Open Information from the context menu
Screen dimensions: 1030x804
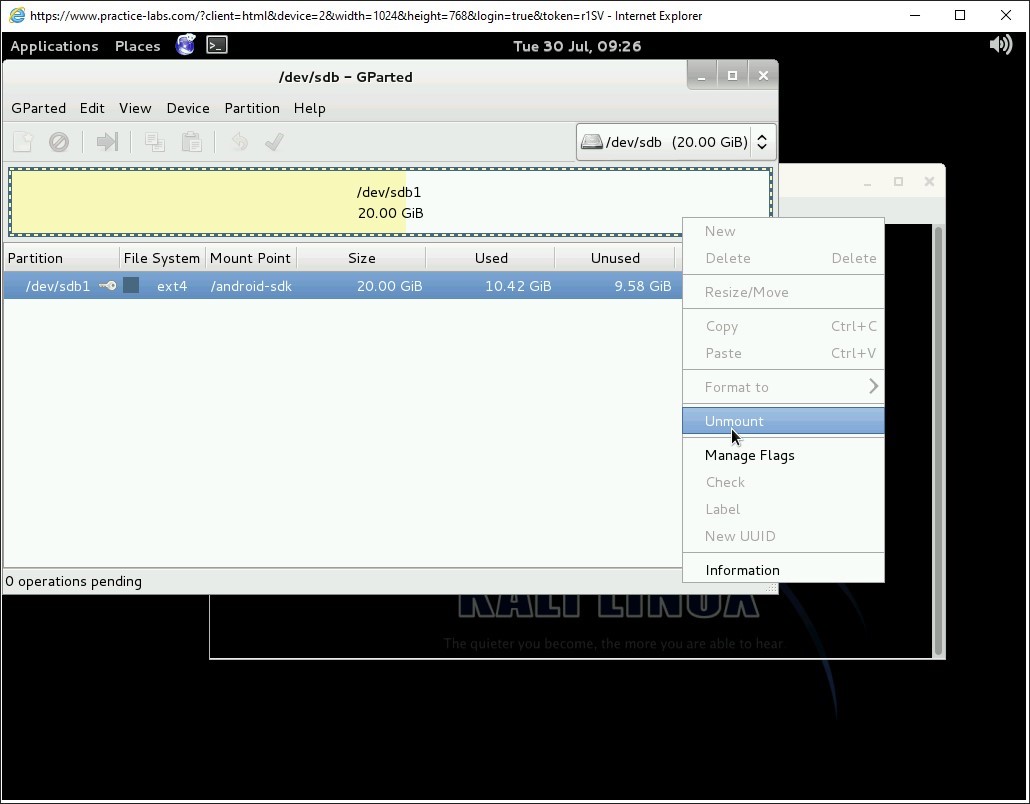742,570
